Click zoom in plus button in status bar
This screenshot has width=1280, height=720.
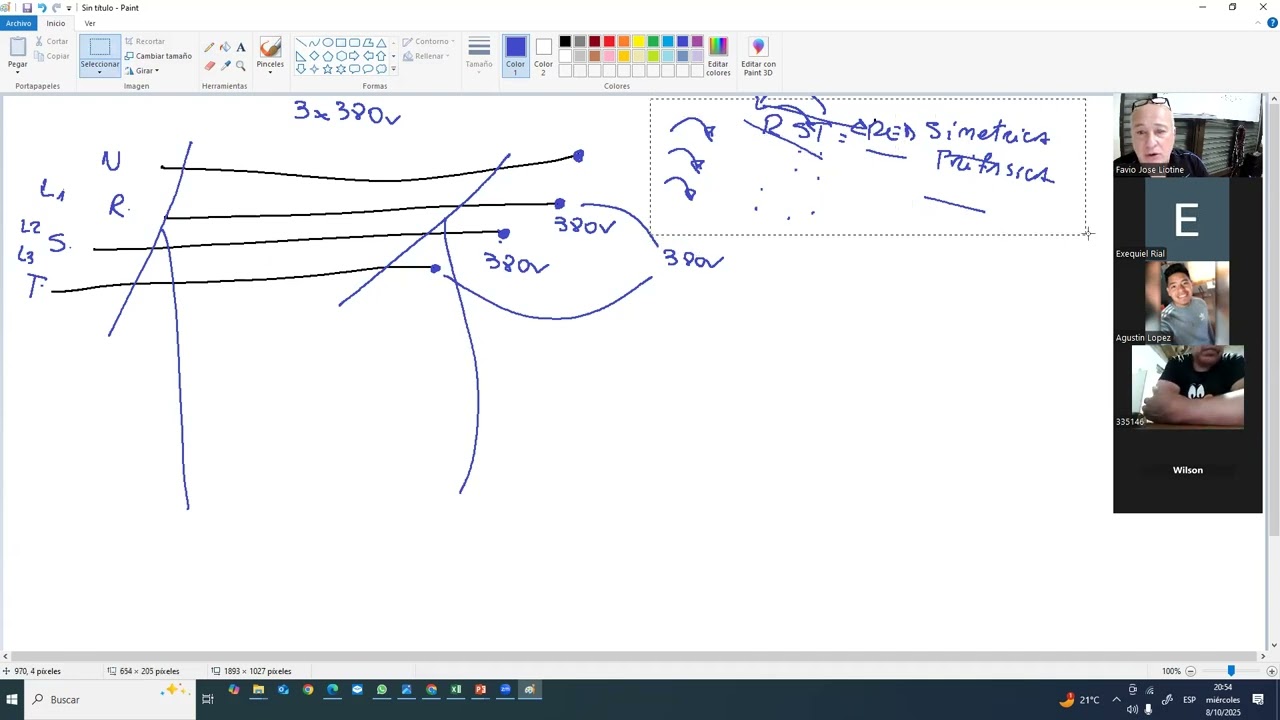click(1271, 671)
